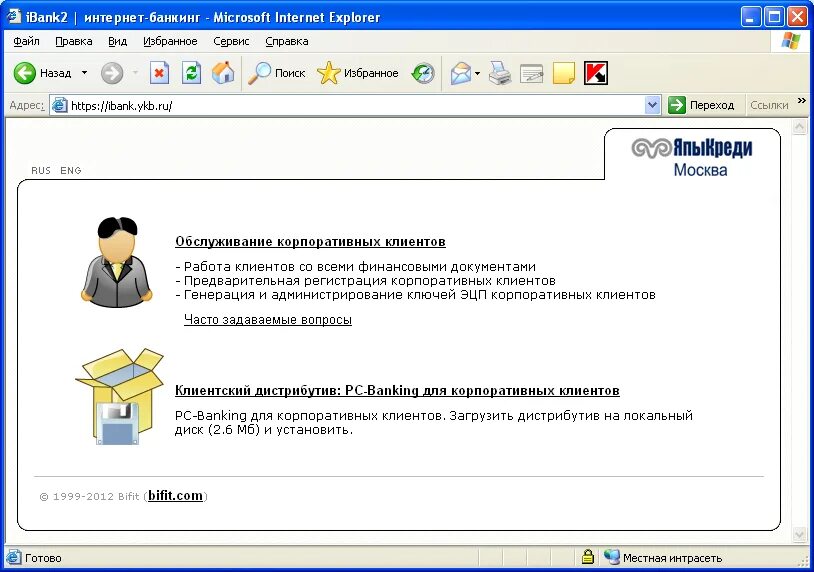Open the Справка menu
The width and height of the screenshot is (814, 572).
coord(287,42)
